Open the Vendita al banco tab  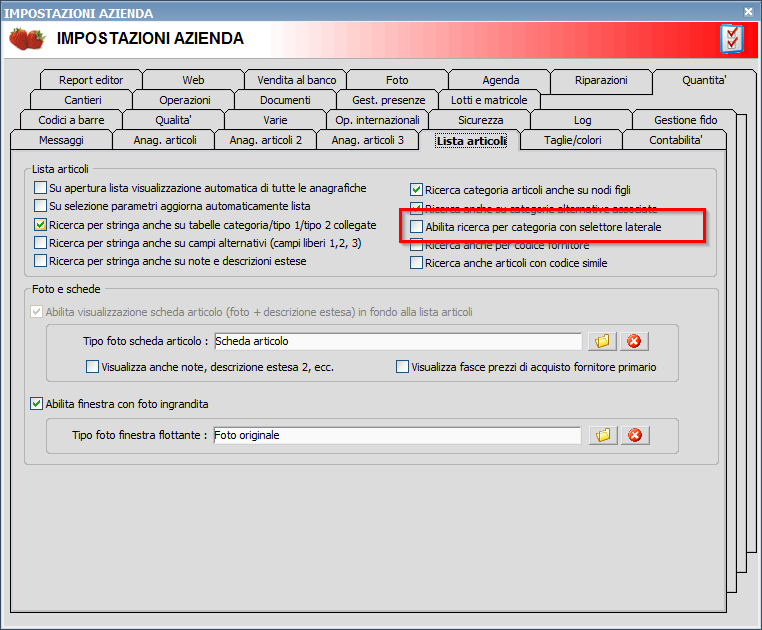click(x=296, y=80)
